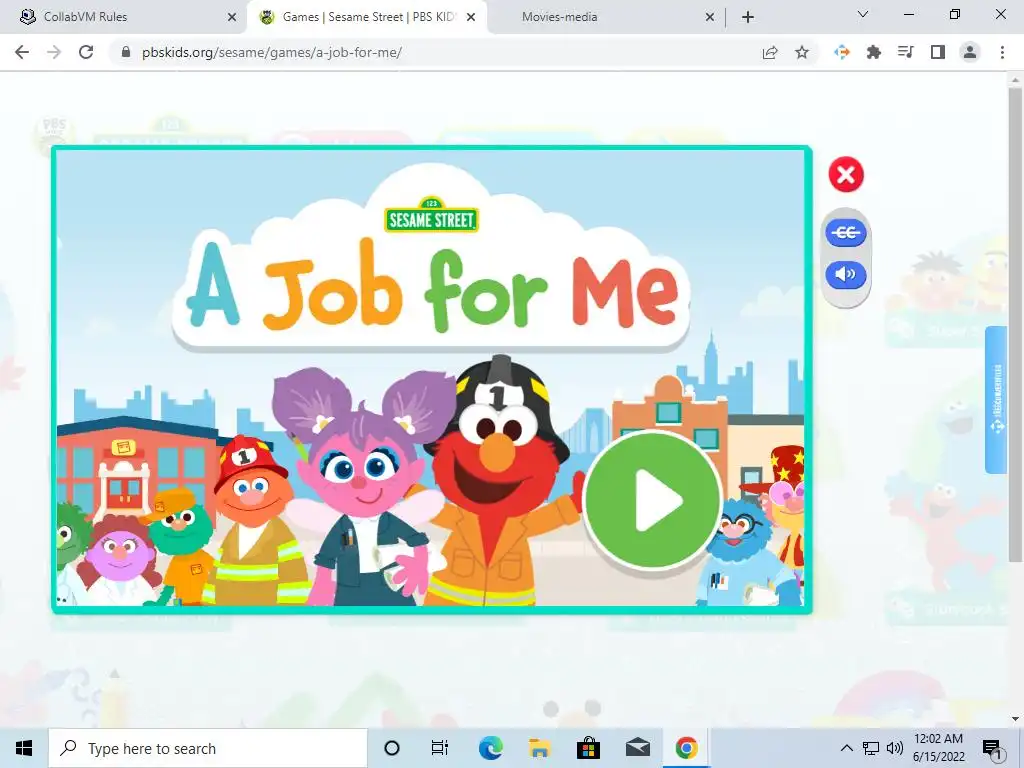
Task: Click the Type here to search box
Action: (x=208, y=748)
